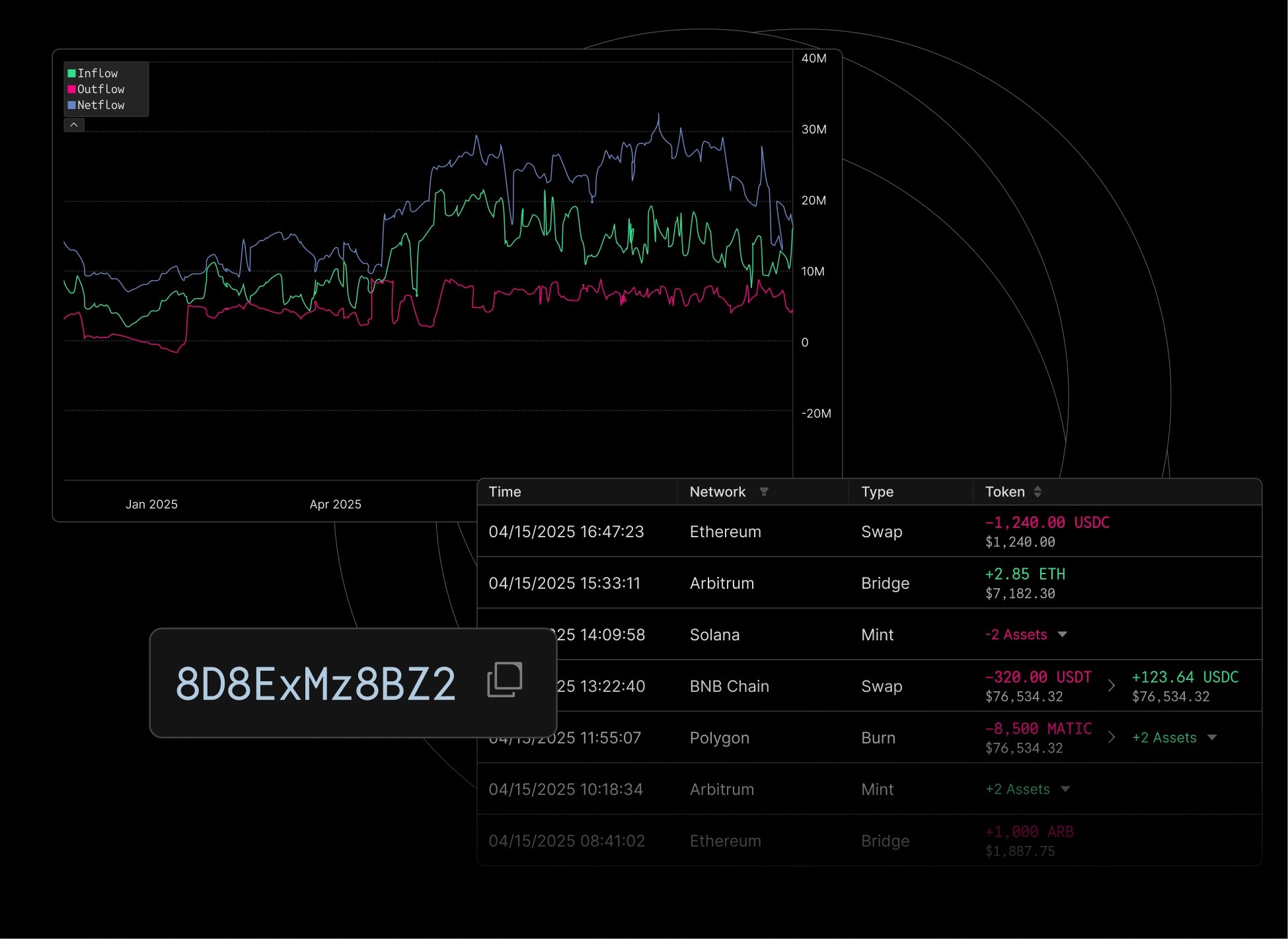Expand the -2 Assets dropdown in Solana row
The image size is (1288, 939).
click(1063, 634)
